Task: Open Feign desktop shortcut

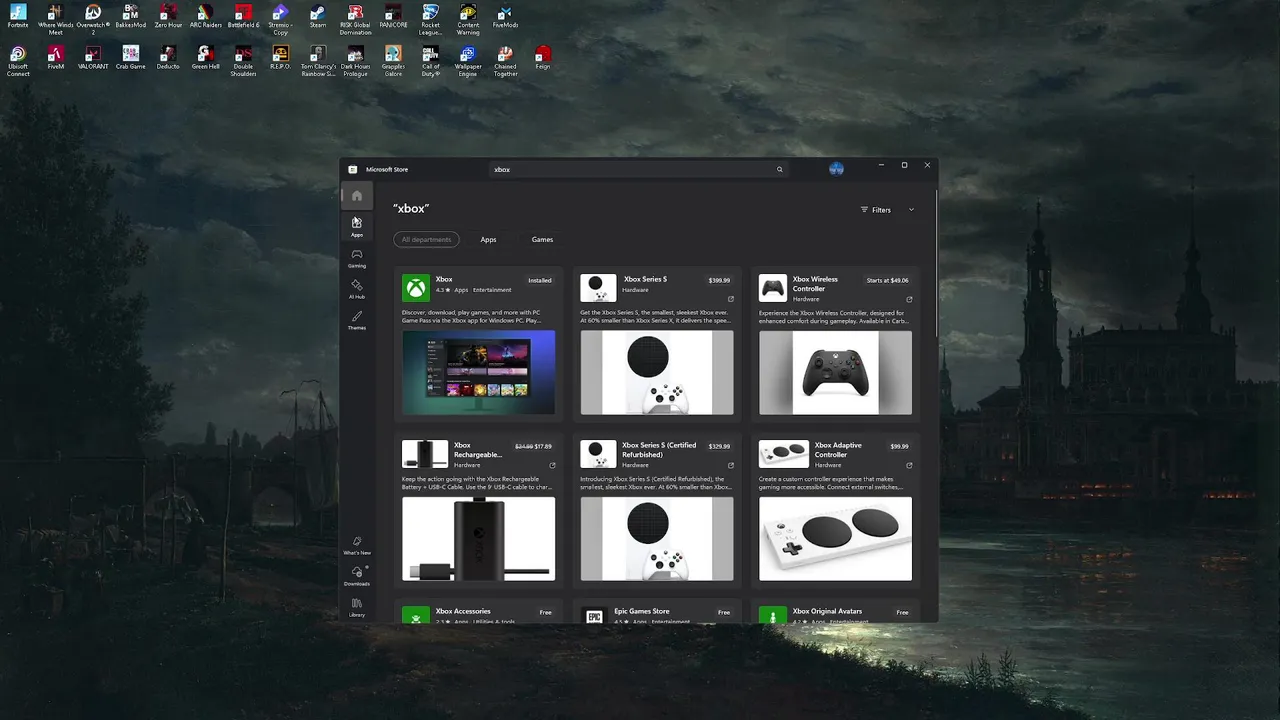Action: point(543,58)
